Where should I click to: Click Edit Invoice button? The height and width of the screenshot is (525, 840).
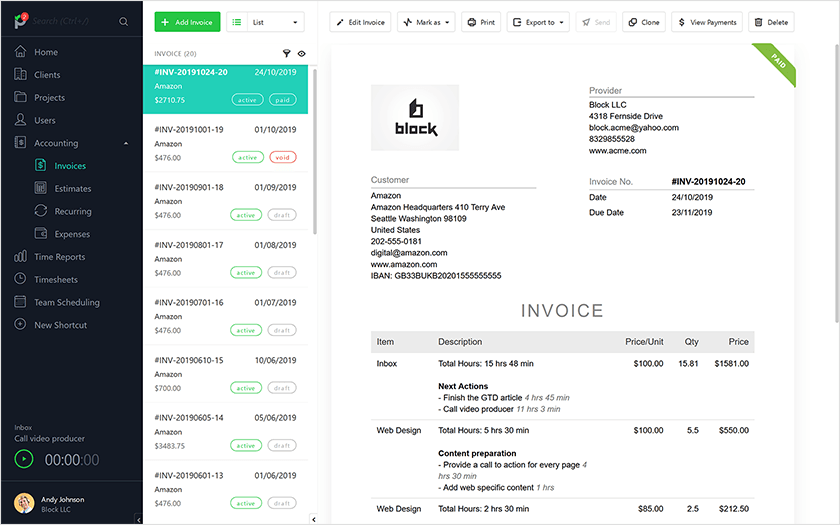[361, 22]
